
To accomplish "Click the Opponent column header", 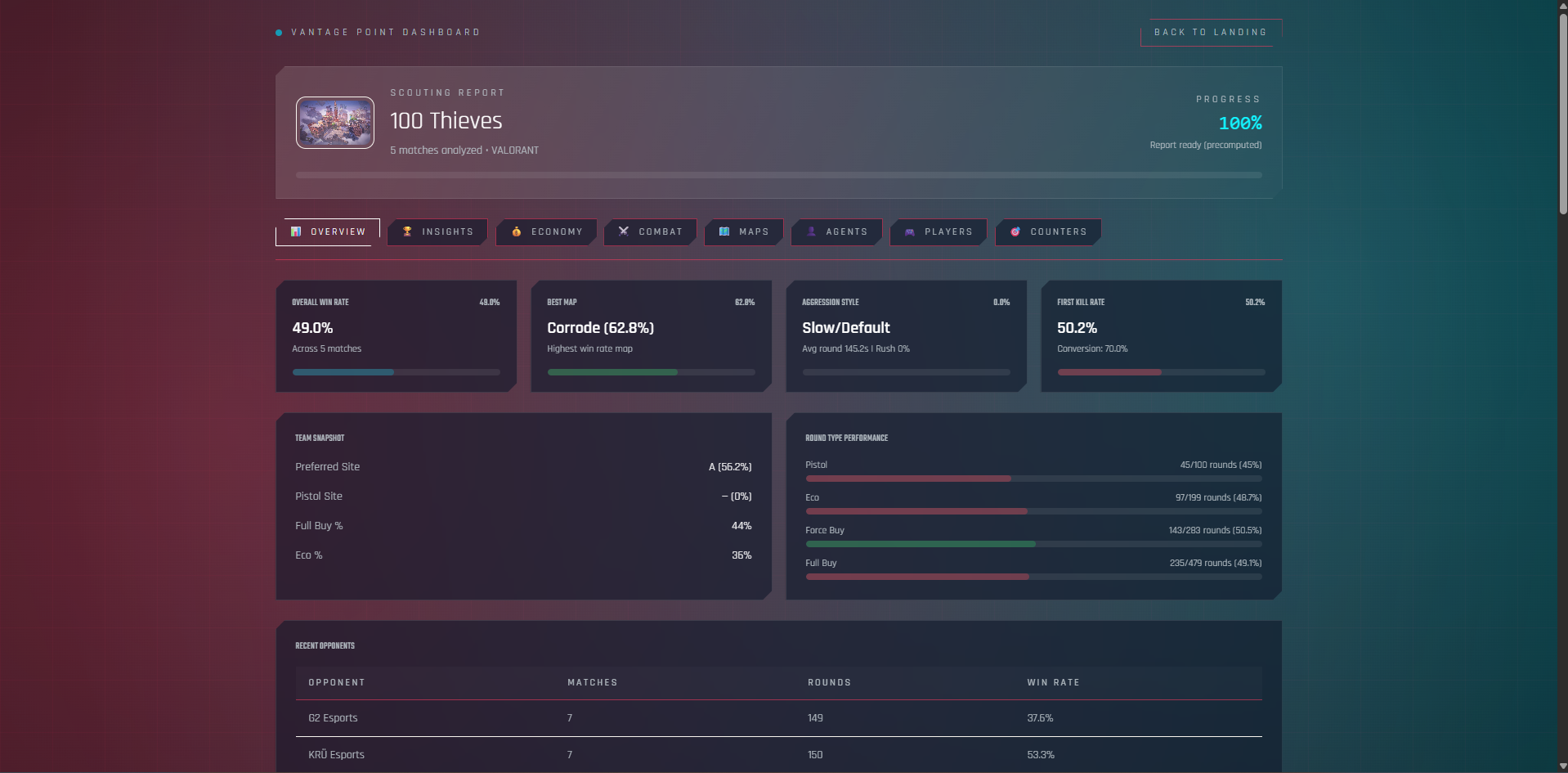I will [337, 682].
